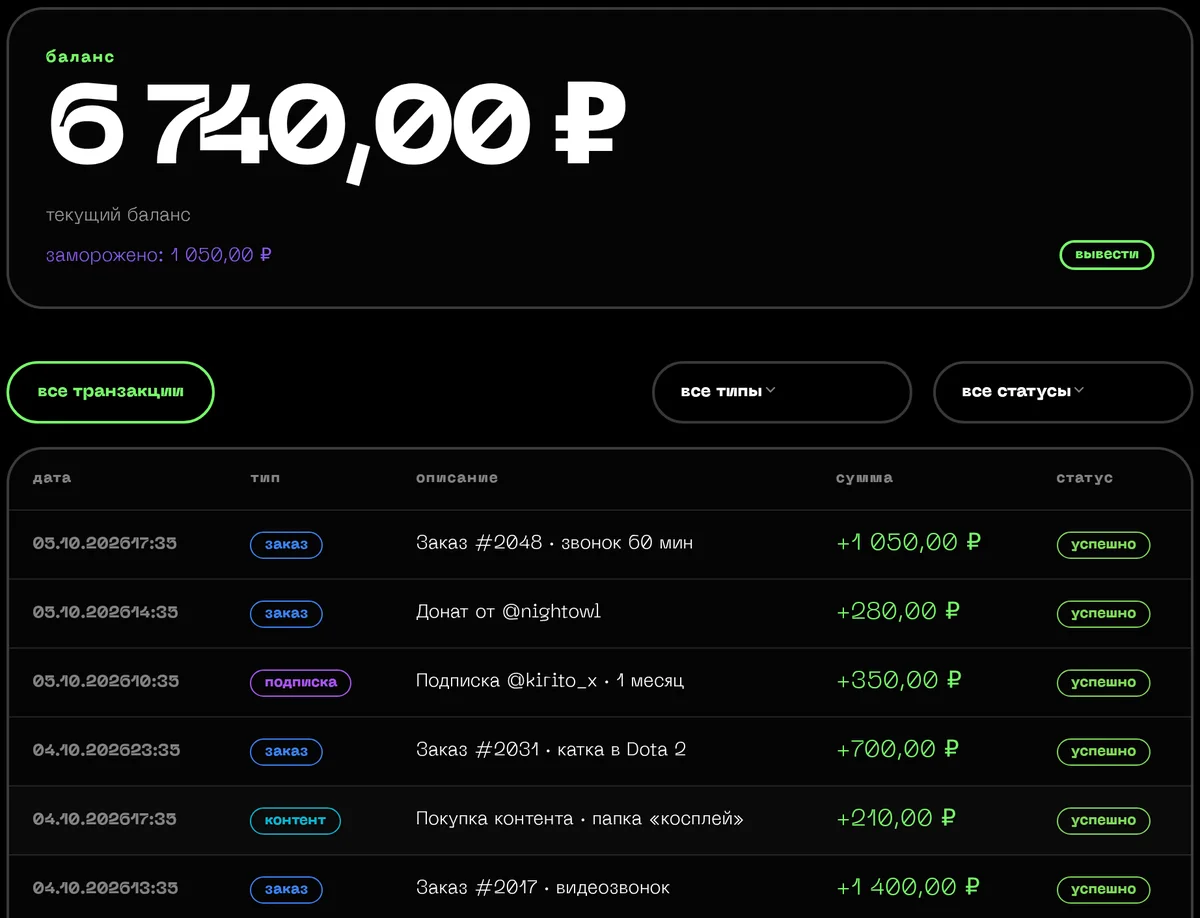This screenshot has height=918, width=1200.
Task: Select description "Донат от @nightowl"
Action: (508, 612)
